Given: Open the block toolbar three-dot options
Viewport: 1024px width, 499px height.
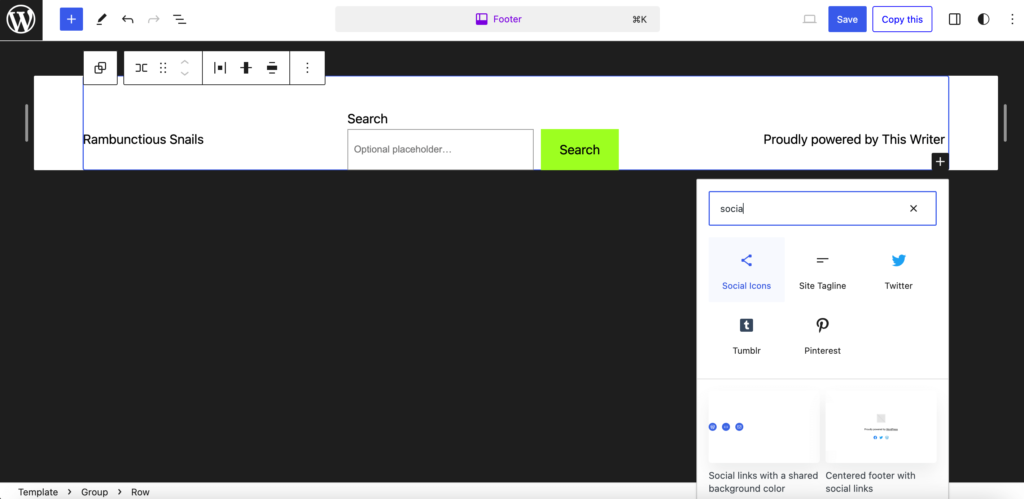Looking at the screenshot, I should pyautogui.click(x=308, y=68).
